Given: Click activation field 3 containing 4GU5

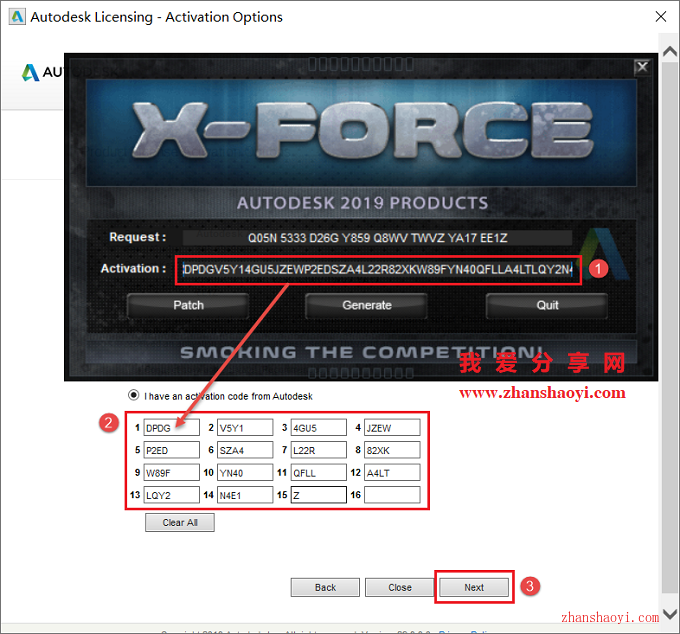Looking at the screenshot, I should [319, 428].
